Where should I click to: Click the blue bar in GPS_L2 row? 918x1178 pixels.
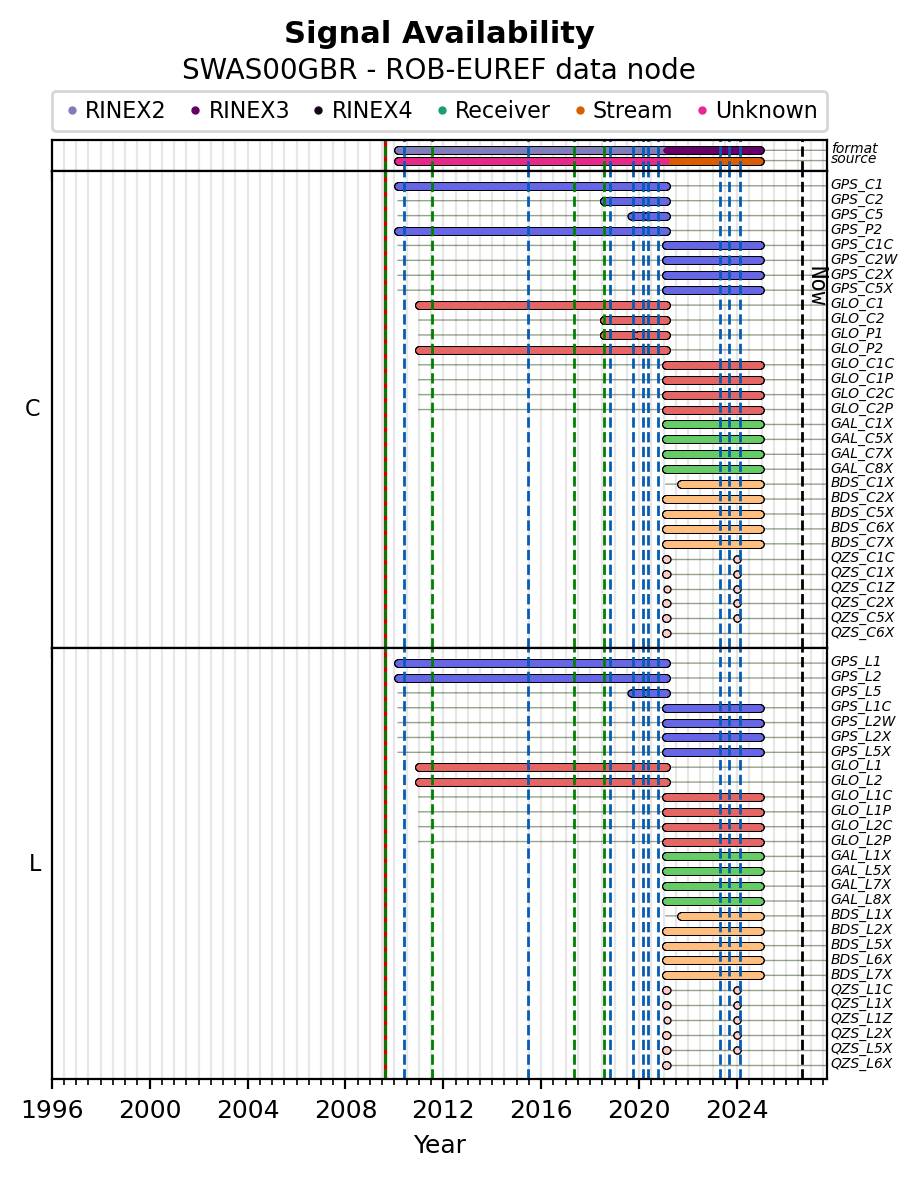coord(532,678)
